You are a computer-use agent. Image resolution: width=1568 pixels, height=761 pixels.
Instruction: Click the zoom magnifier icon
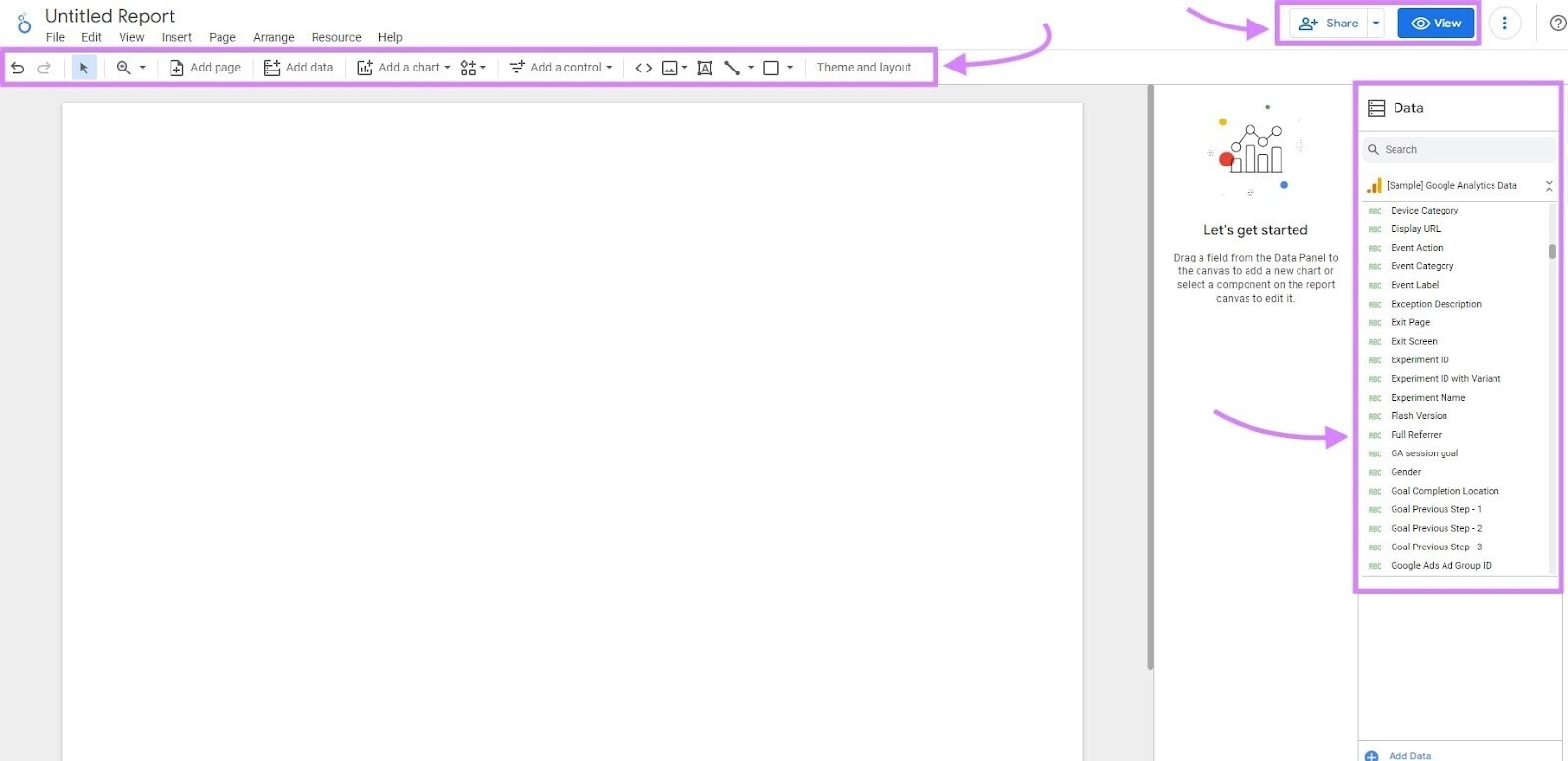click(123, 68)
